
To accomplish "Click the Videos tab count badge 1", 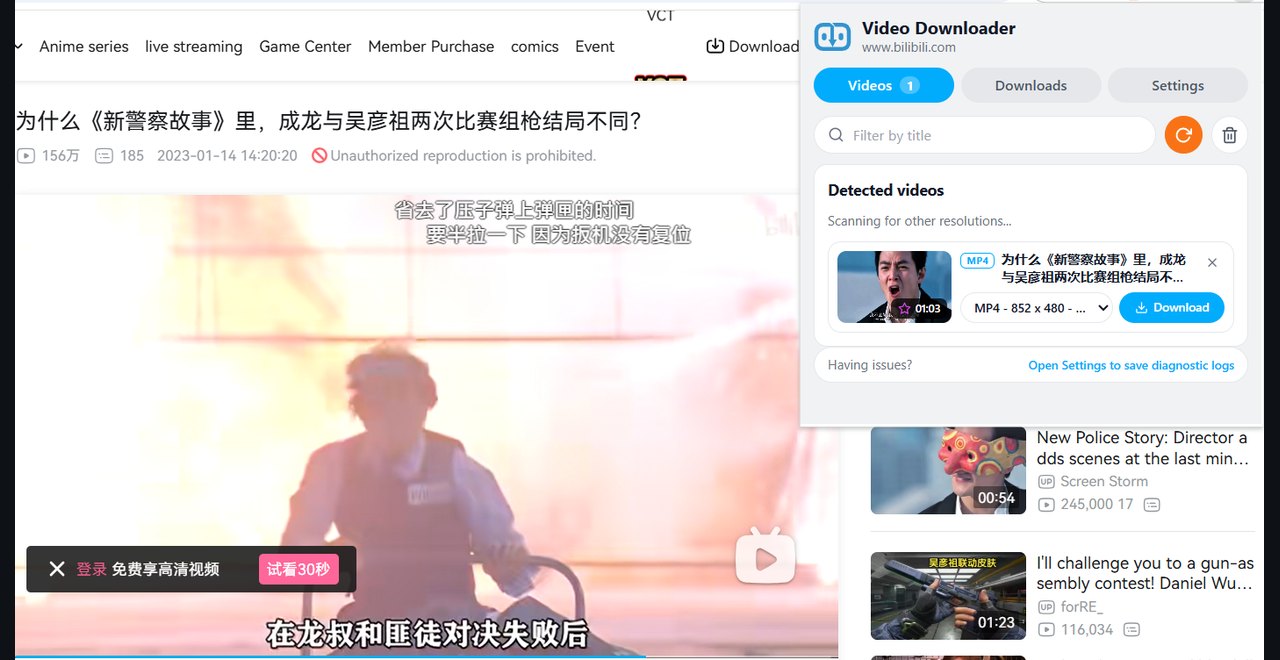I will (x=910, y=85).
